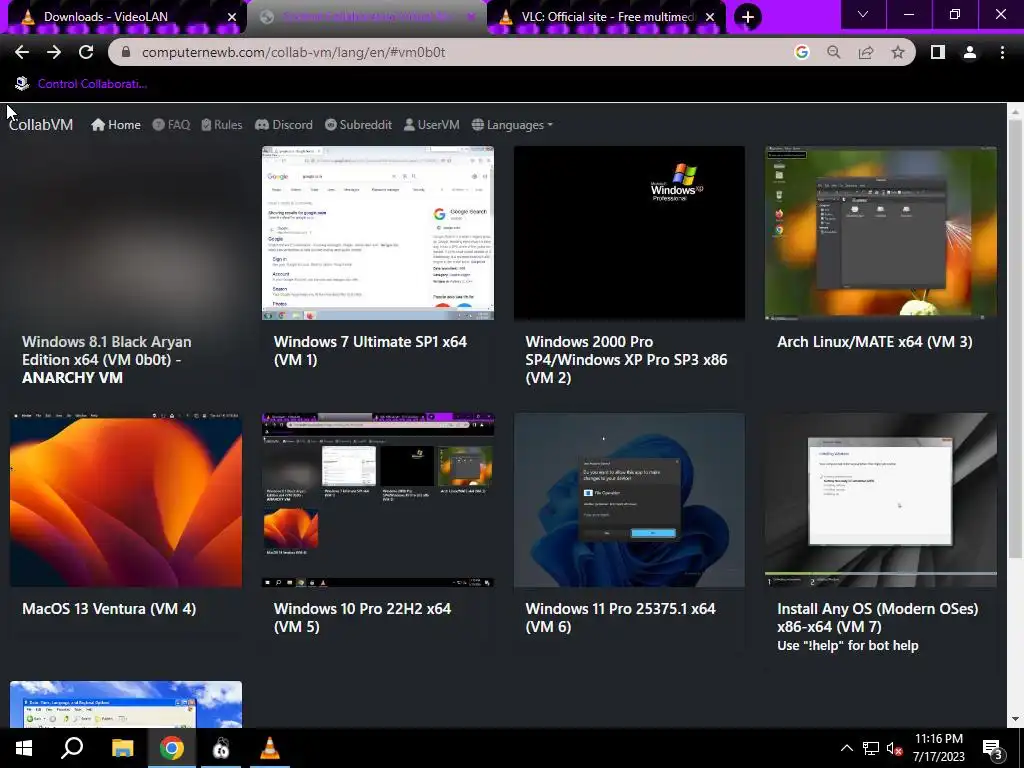Screen dimensions: 1024x768
Task: Open Install Any OS VM 7 thumbnail
Action: (x=880, y=500)
